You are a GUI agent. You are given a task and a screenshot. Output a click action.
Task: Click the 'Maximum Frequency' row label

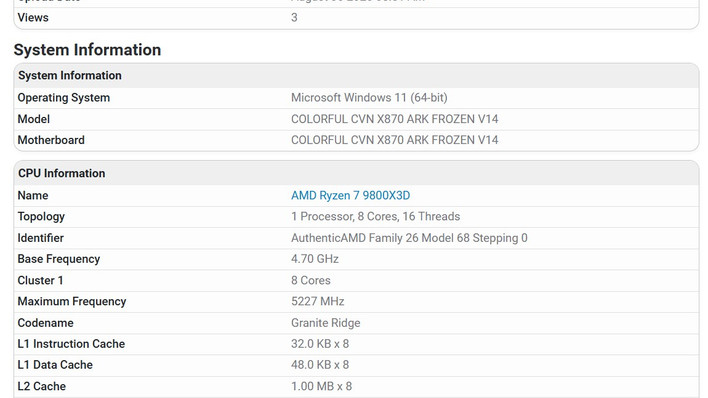click(72, 301)
